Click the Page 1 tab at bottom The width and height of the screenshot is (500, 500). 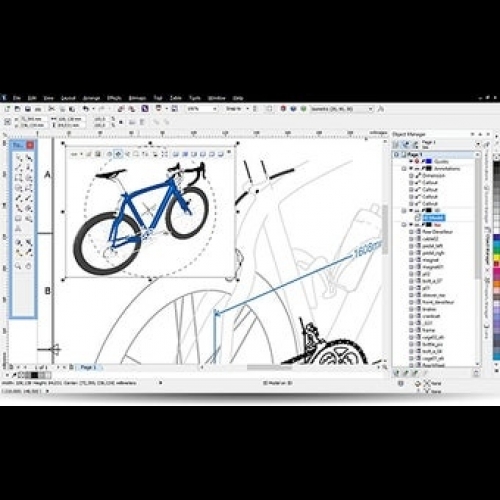(88, 367)
